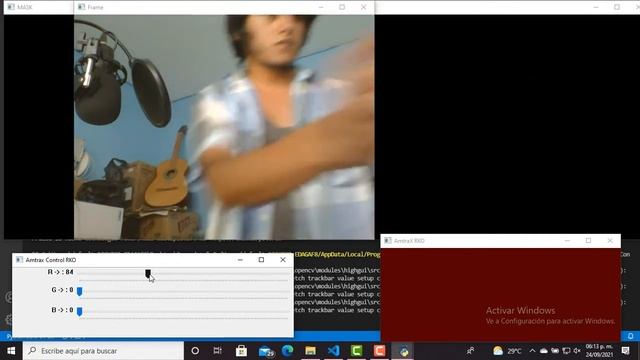Screen dimensions: 640x360
Task: Open the 29°C weather widget
Action: pyautogui.click(x=507, y=351)
